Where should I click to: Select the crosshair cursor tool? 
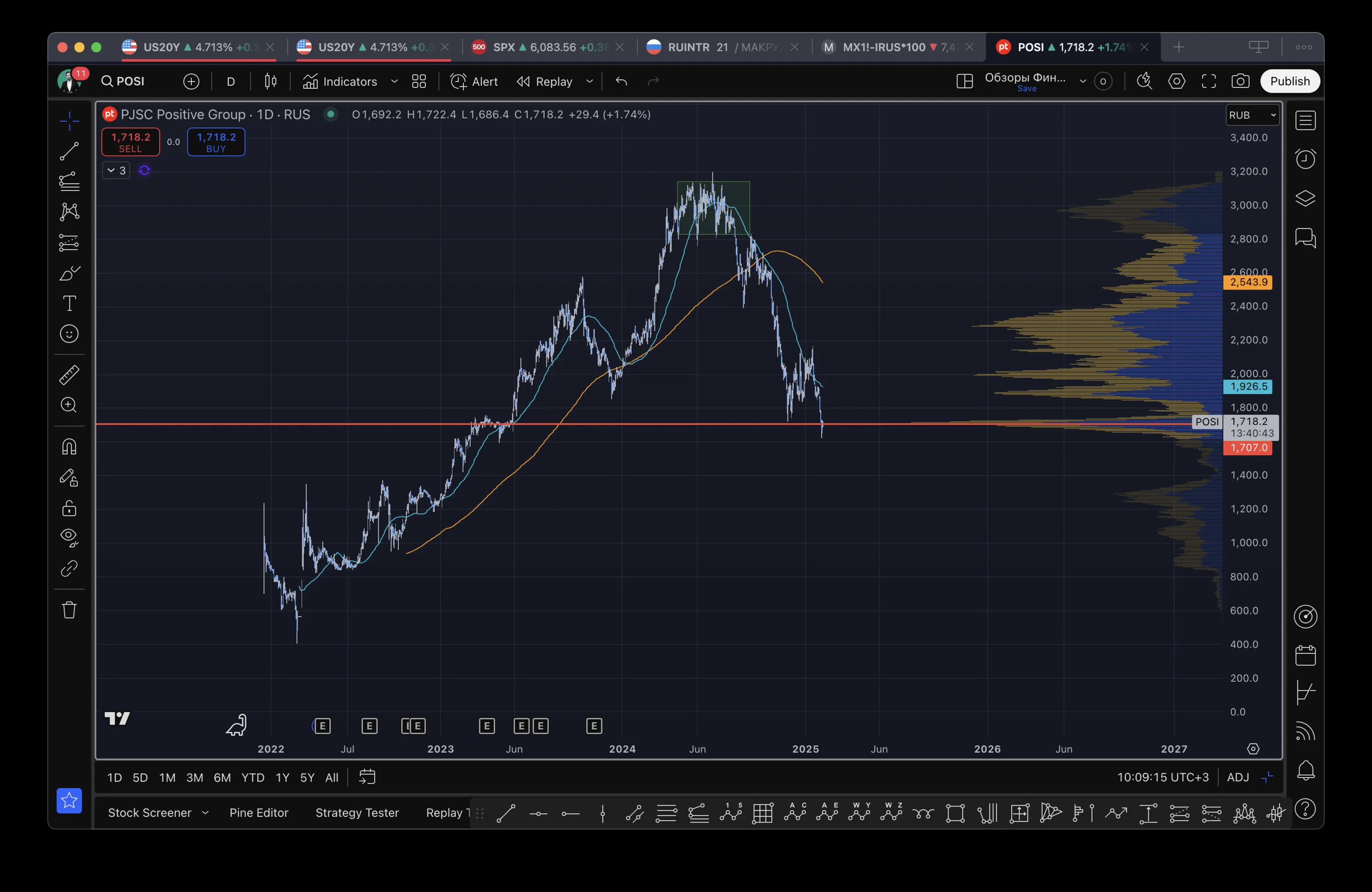tap(69, 121)
